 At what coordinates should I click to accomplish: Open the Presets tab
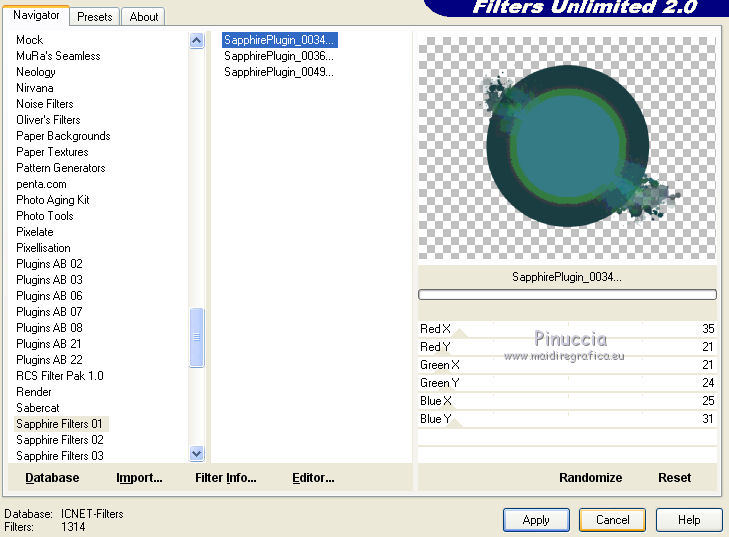pyautogui.click(x=94, y=17)
